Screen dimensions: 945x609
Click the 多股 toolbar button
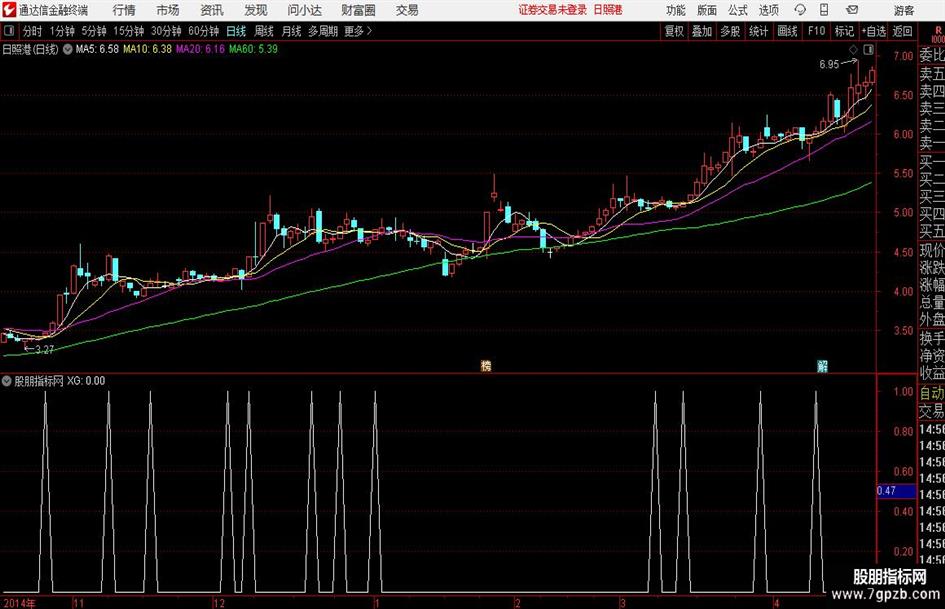[730, 31]
